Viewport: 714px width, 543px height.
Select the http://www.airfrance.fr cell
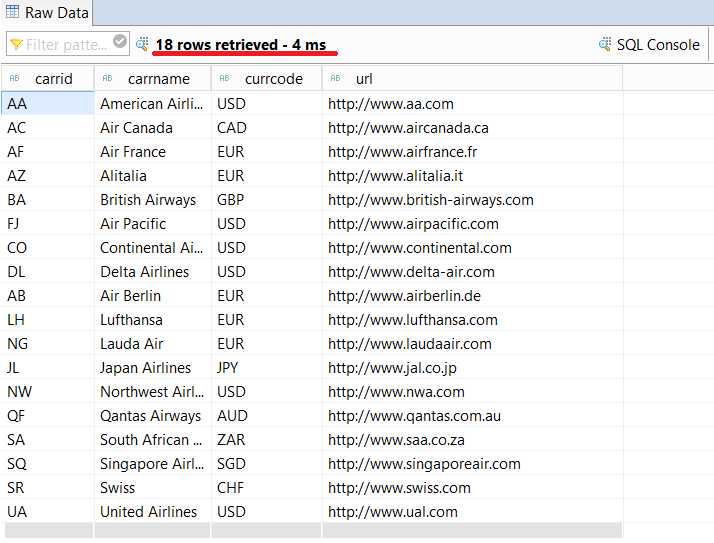pyautogui.click(x=472, y=152)
